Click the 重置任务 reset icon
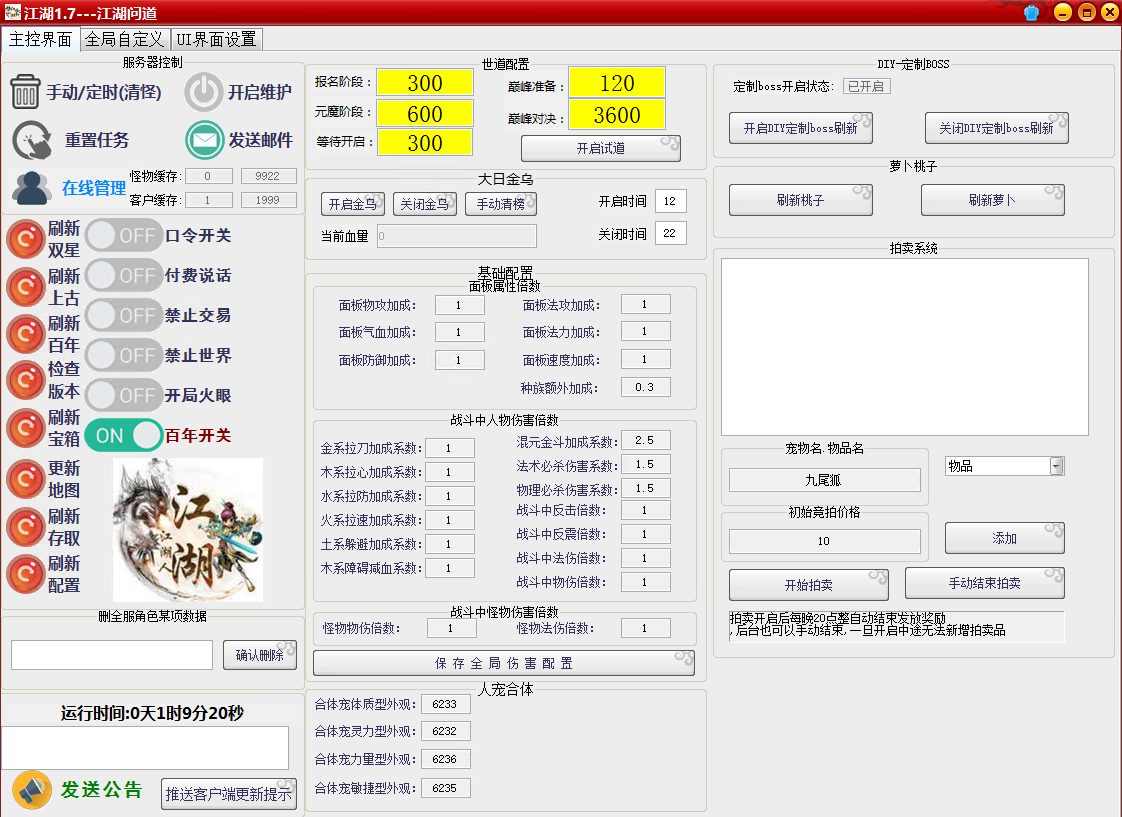1122x817 pixels. pos(32,140)
